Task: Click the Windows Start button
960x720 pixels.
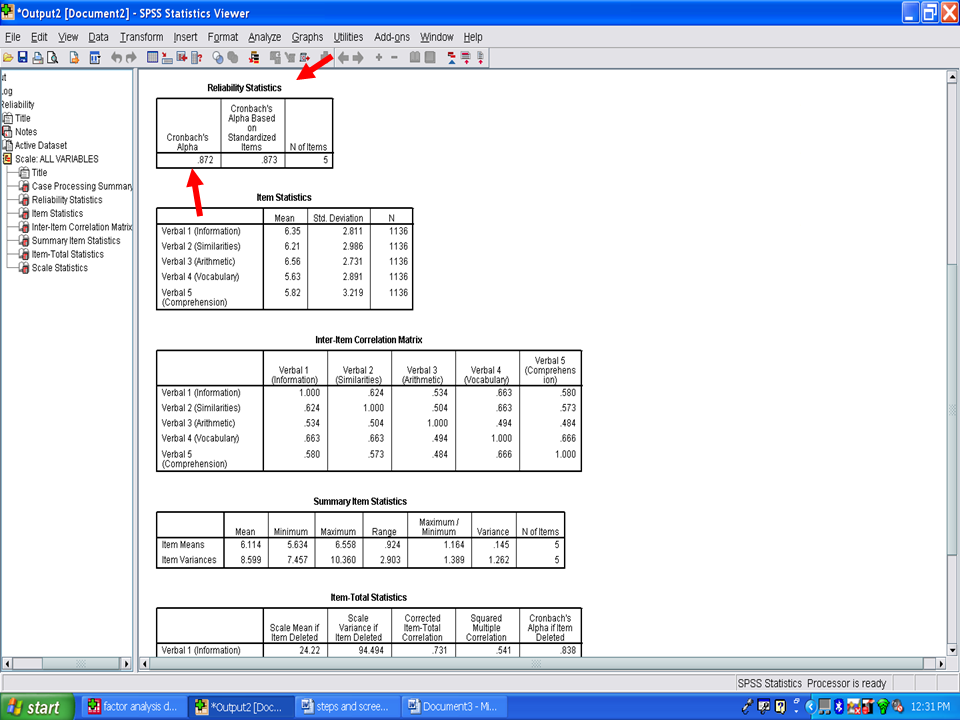Action: 34,707
